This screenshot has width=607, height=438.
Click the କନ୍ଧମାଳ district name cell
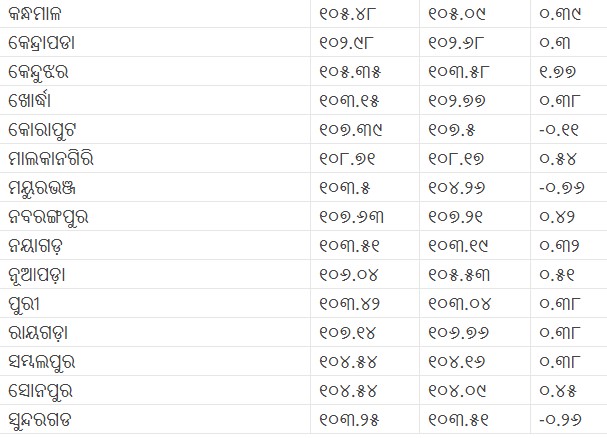46,15
